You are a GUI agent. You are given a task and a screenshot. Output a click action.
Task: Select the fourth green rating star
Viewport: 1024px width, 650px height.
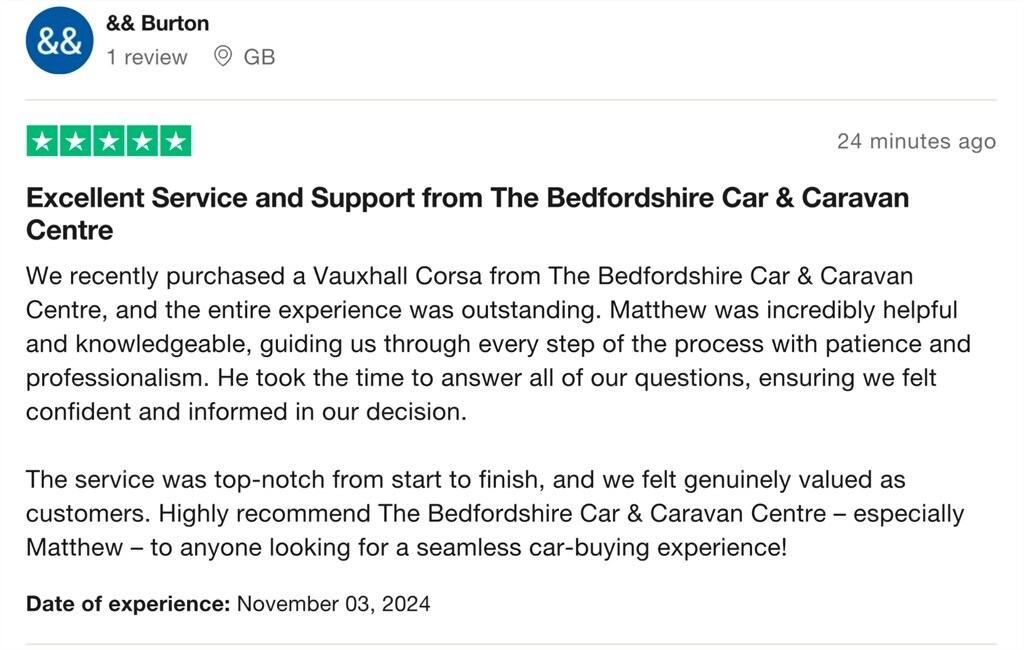[141, 141]
